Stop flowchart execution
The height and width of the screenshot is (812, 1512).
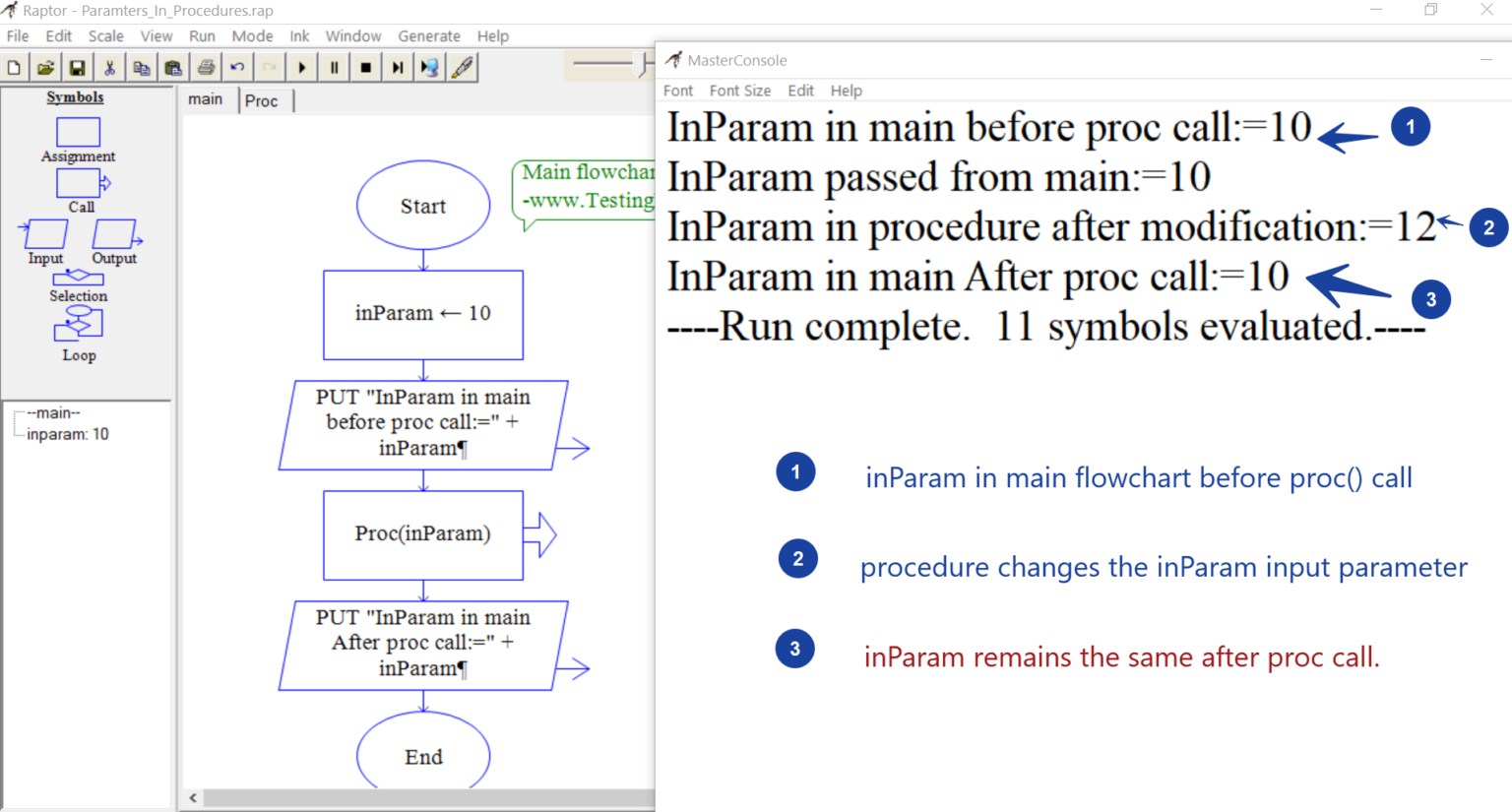click(x=364, y=66)
